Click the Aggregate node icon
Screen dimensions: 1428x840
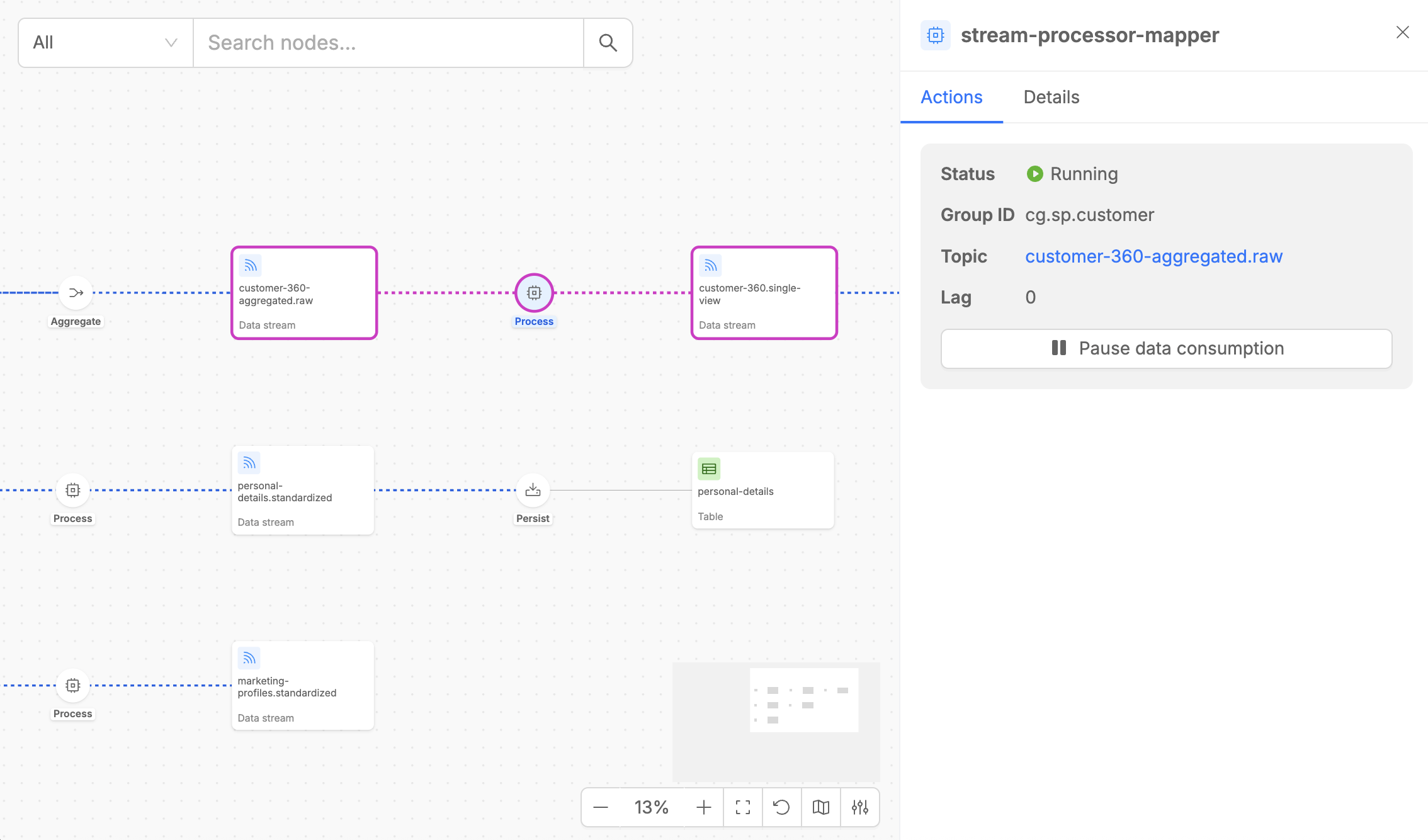[76, 293]
